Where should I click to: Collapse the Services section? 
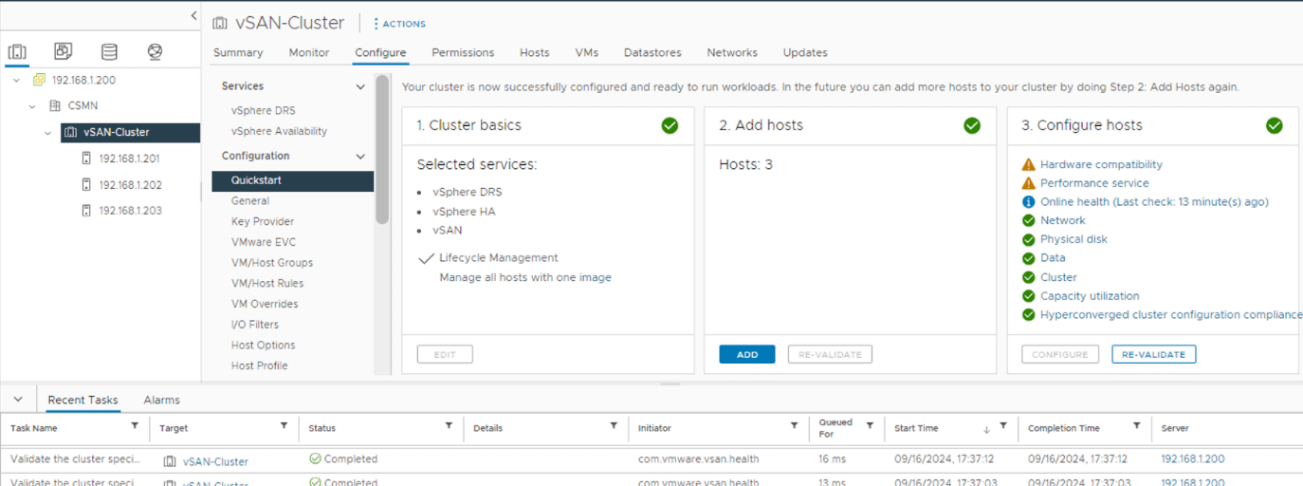[361, 87]
